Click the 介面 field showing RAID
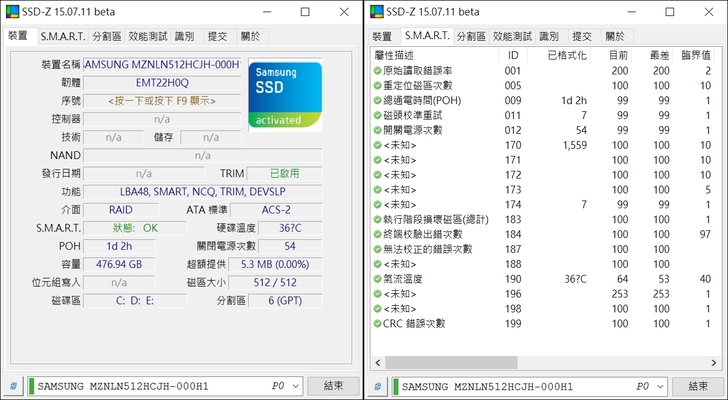Viewport: 728px width, 400px height. tap(121, 210)
